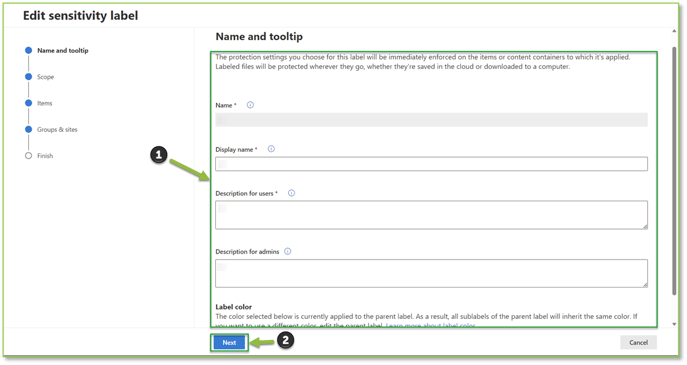This screenshot has width=687, height=365.
Task: Cancel editing the sensitivity label
Action: [638, 343]
